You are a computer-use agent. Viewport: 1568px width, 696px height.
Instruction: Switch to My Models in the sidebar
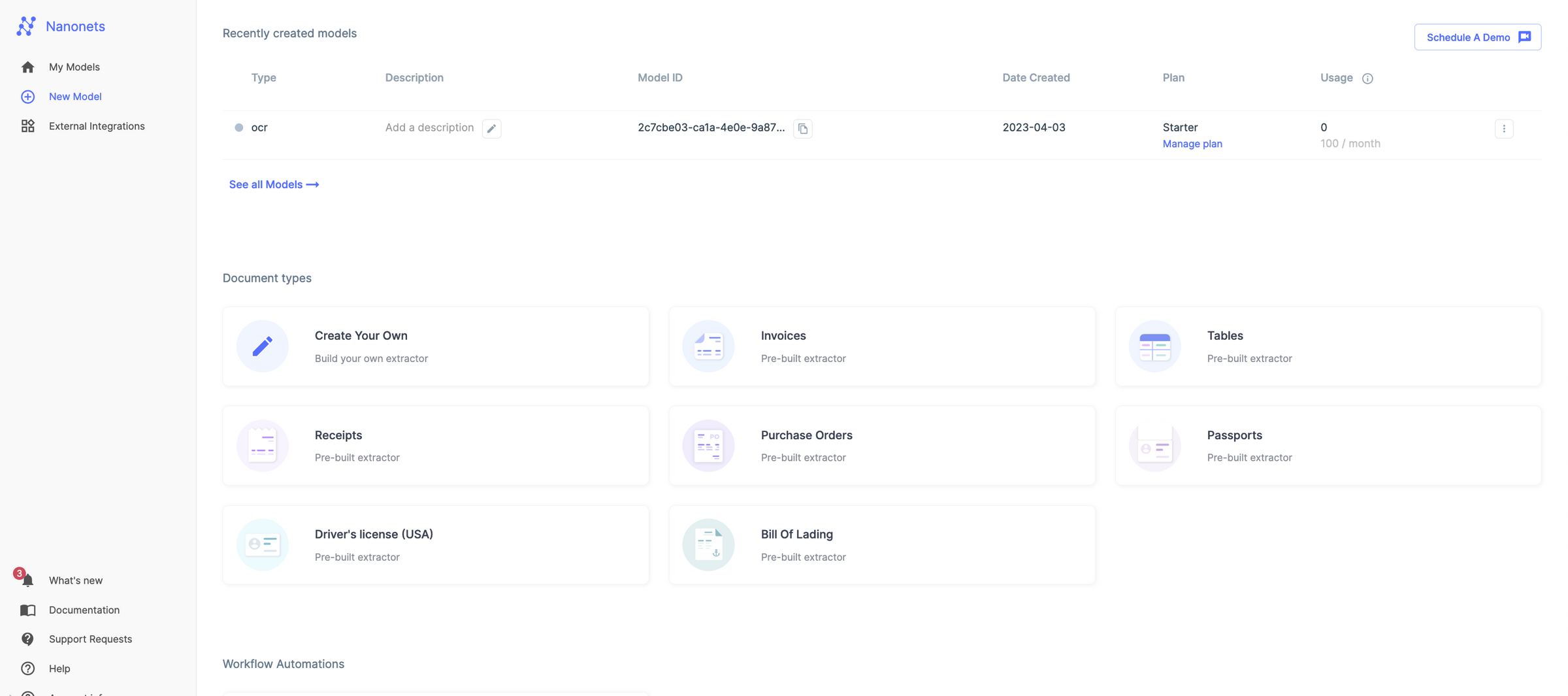tap(74, 66)
